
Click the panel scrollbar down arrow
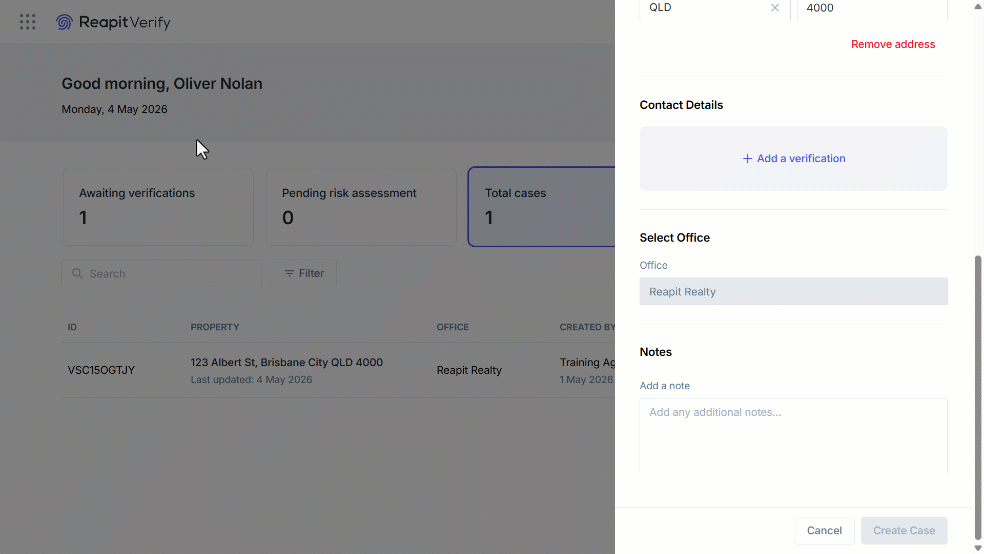click(x=978, y=548)
